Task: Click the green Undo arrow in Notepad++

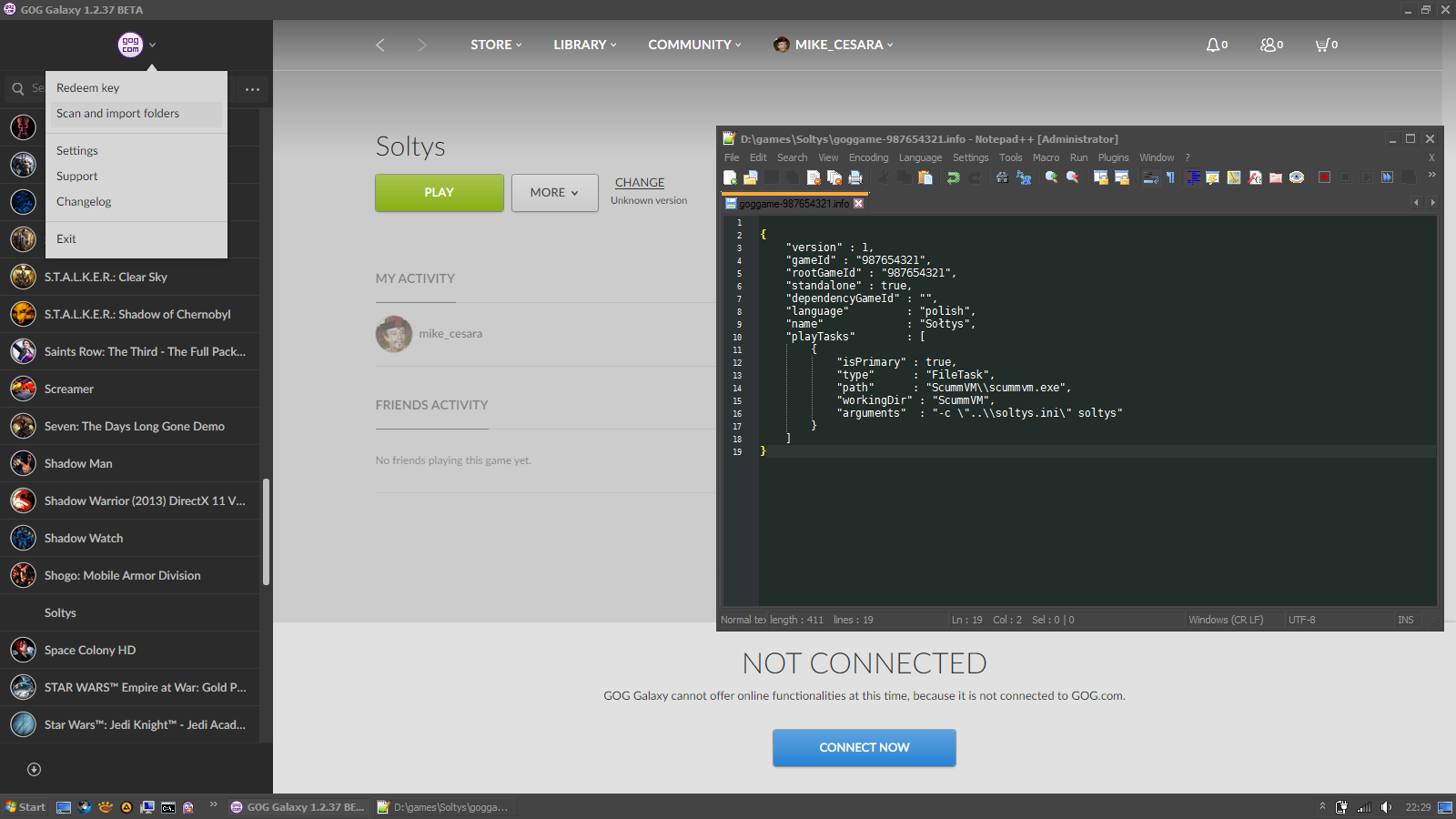Action: click(x=953, y=177)
